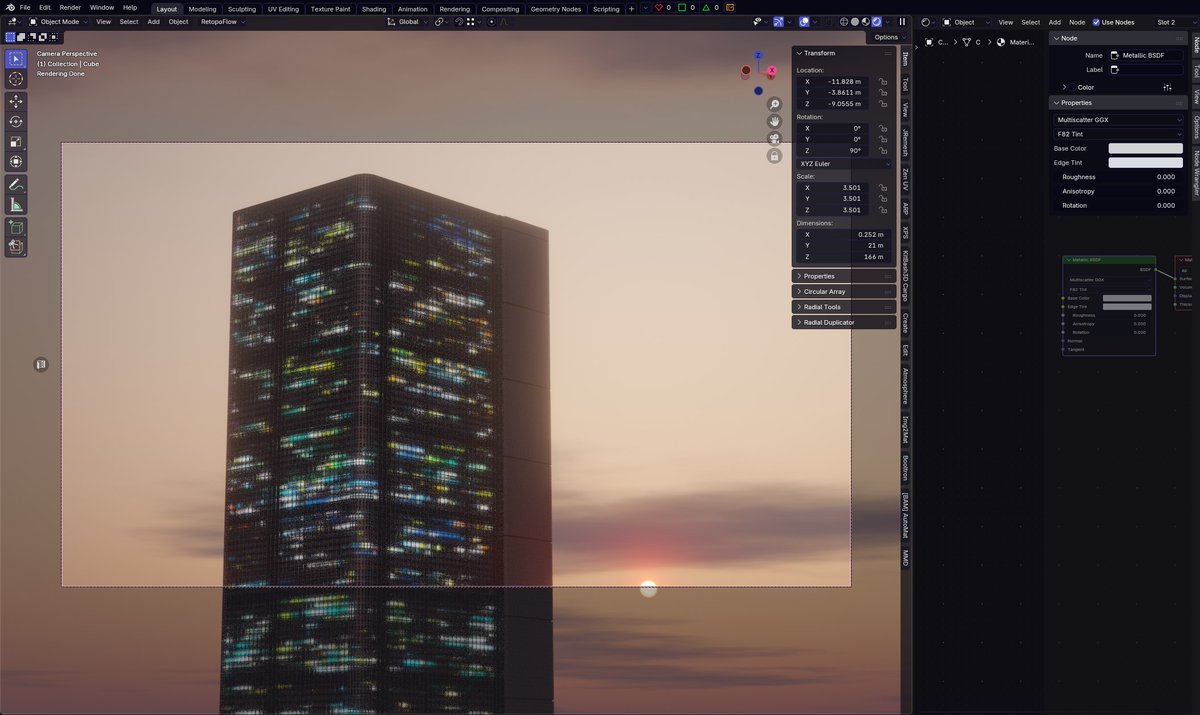Screen dimensions: 1200x715
Task: Click the pause render preview icon
Action: 902,21
